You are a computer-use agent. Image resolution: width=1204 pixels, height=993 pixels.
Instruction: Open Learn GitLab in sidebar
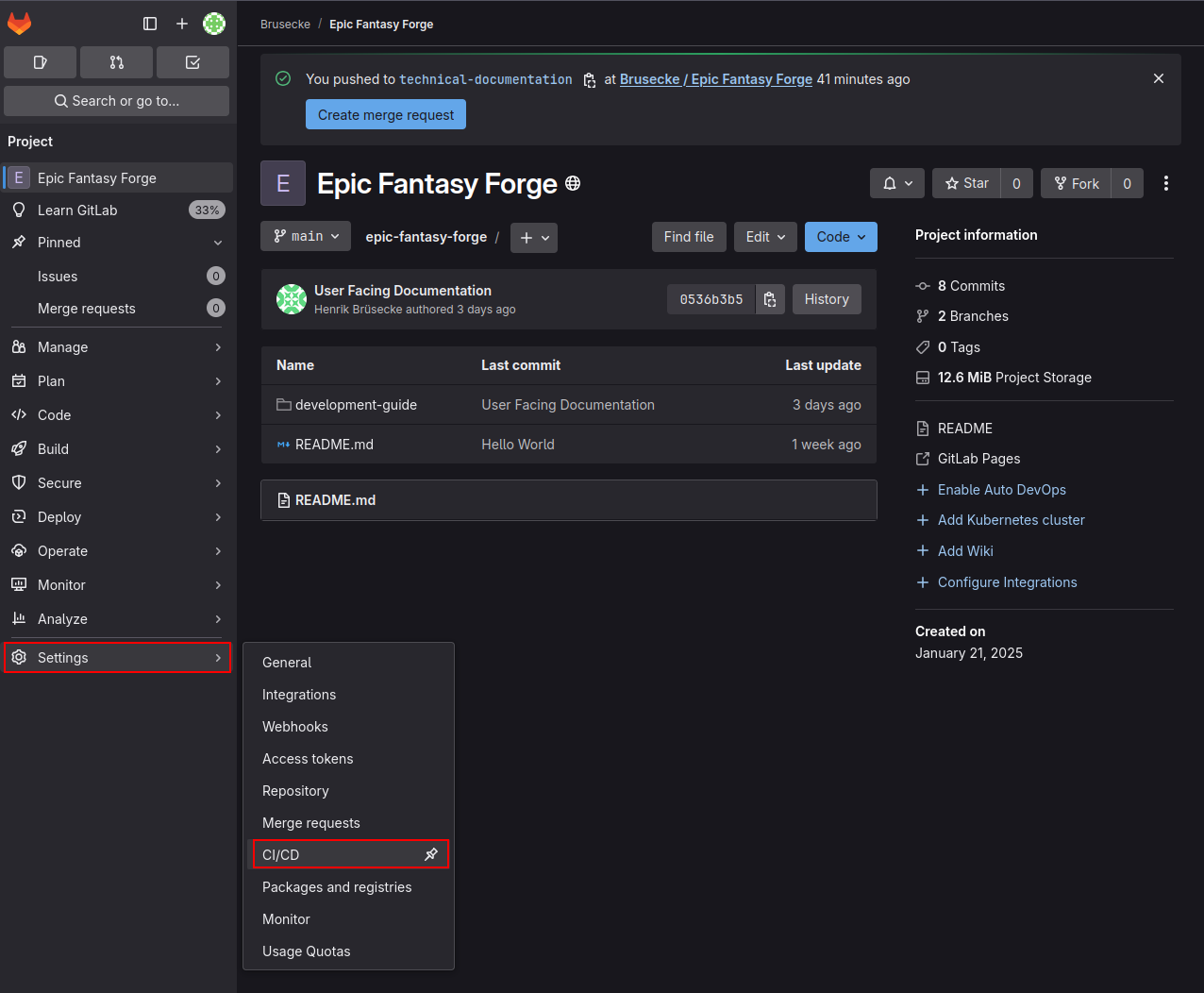click(118, 210)
